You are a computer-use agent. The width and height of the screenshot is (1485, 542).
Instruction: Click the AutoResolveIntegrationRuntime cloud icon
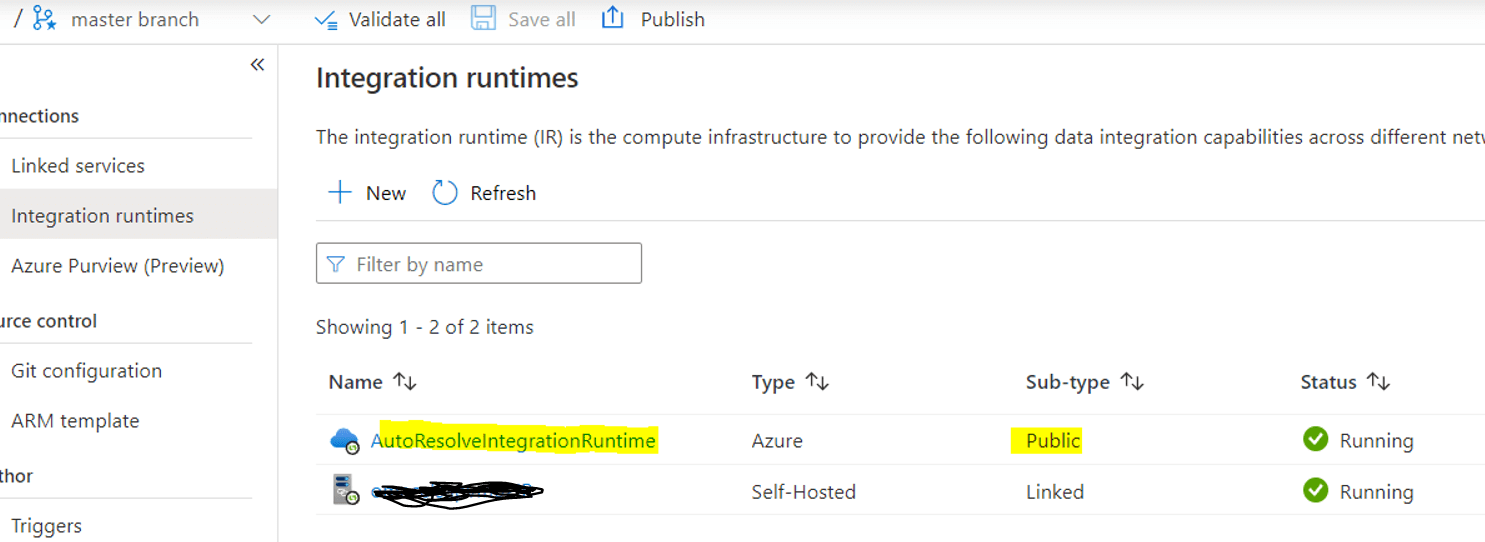pos(345,440)
